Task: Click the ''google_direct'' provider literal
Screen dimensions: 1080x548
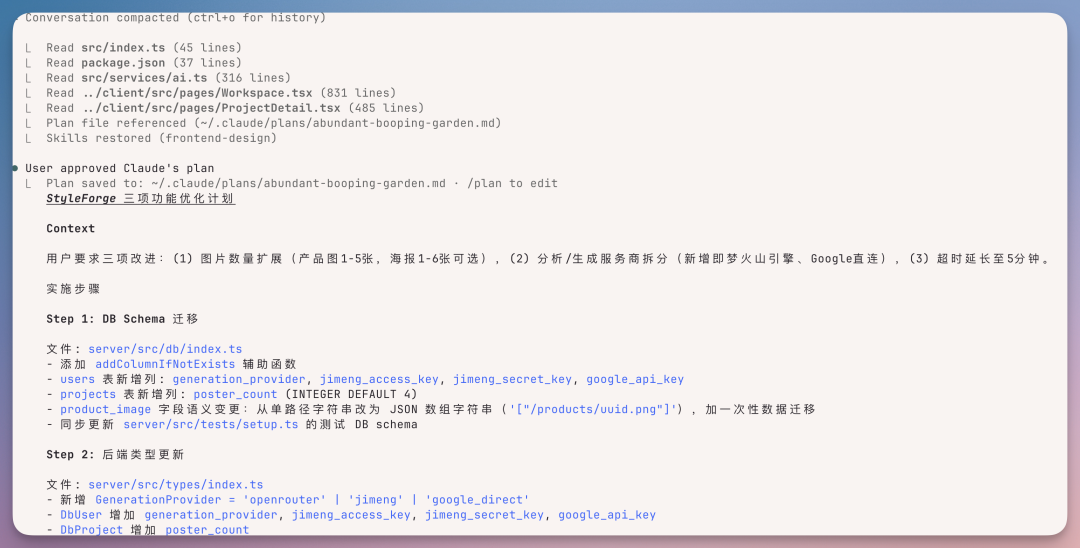Action: coord(477,500)
